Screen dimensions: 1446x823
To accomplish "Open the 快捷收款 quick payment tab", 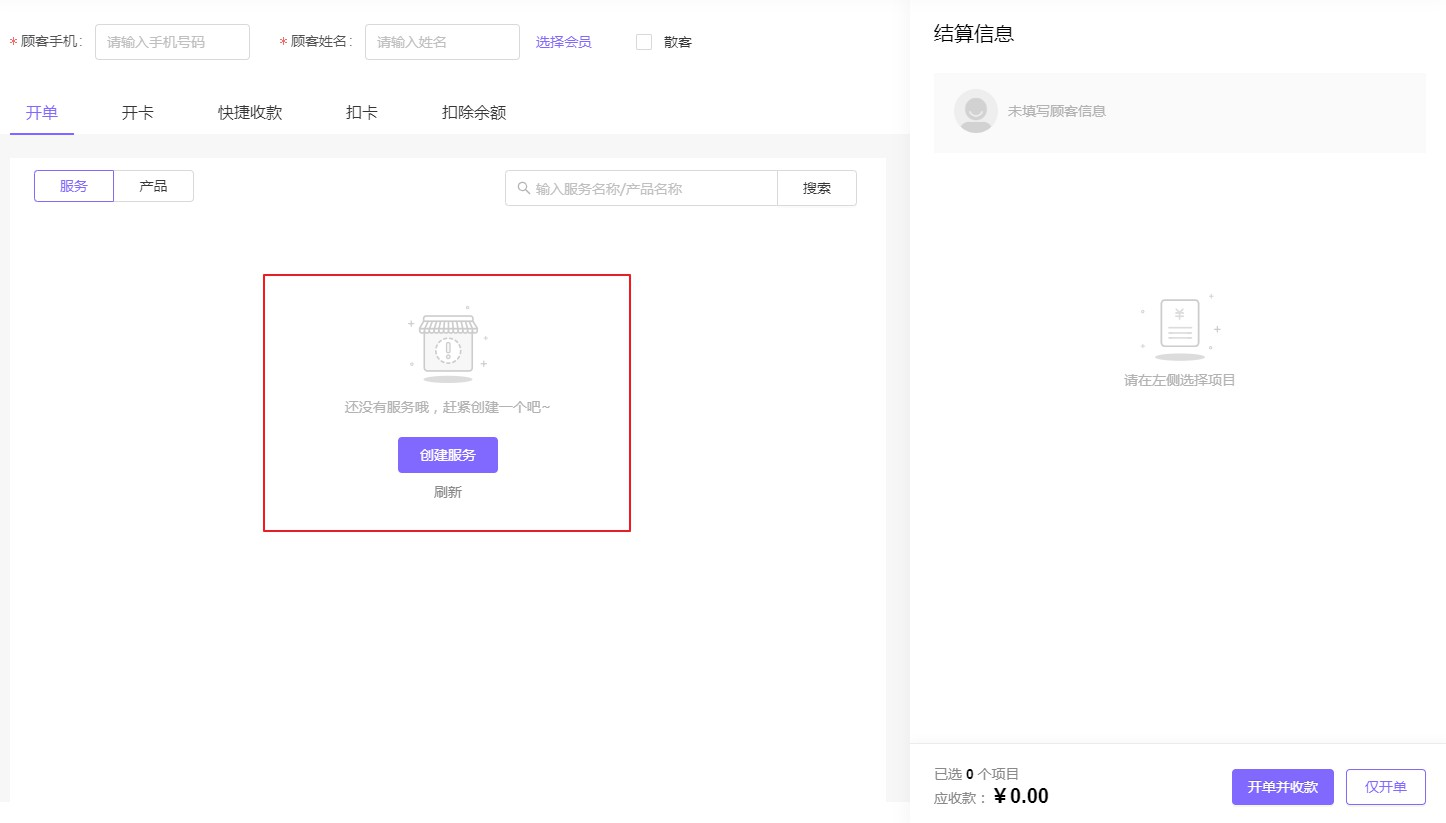I will [250, 112].
